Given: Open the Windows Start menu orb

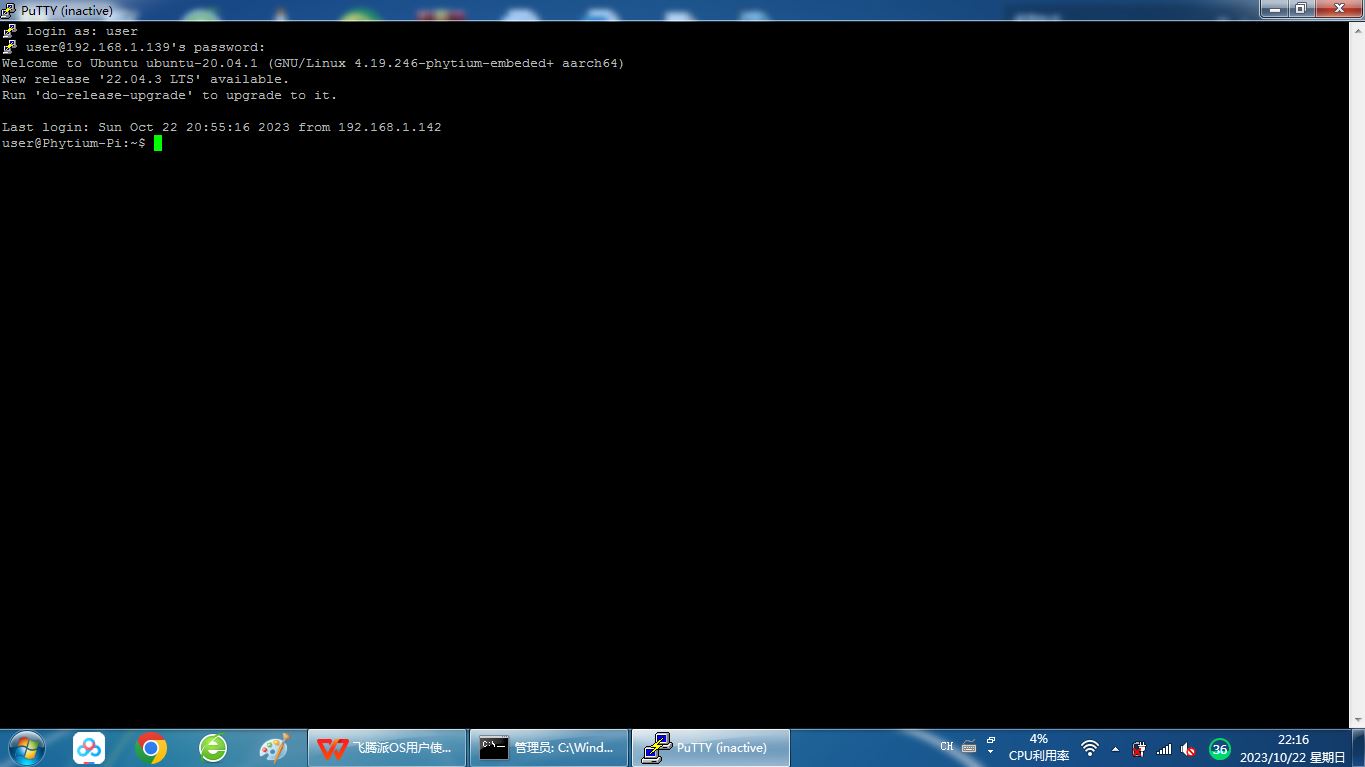Looking at the screenshot, I should pyautogui.click(x=26, y=747).
